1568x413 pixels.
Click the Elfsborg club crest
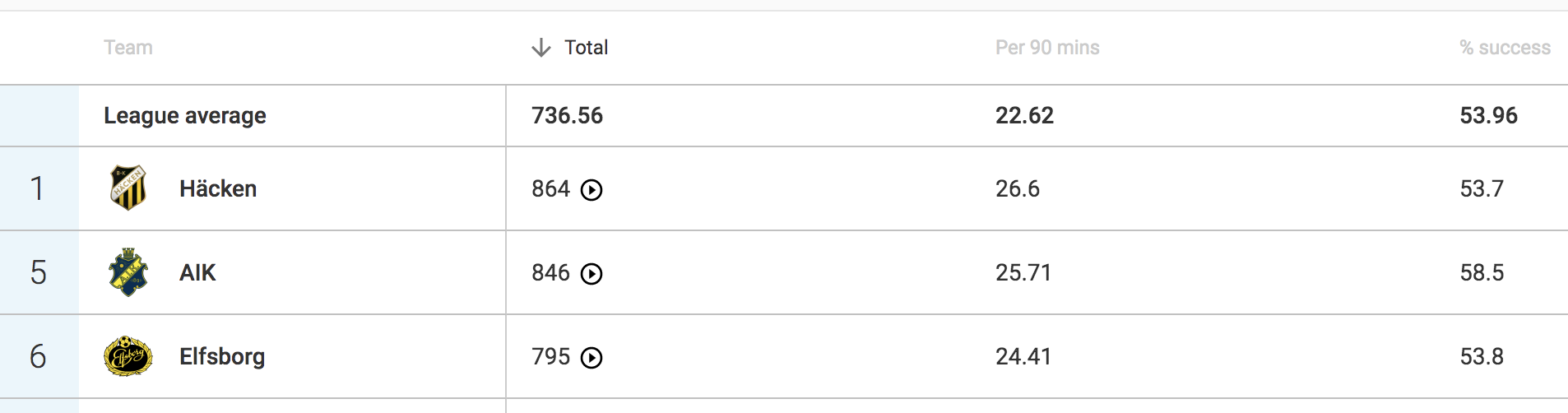[x=128, y=356]
